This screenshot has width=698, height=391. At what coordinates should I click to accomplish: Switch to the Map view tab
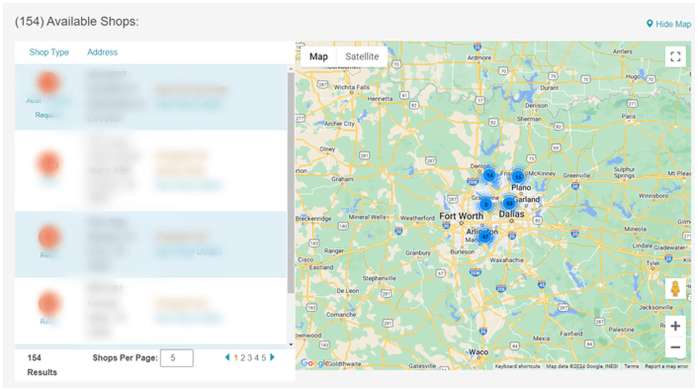[x=318, y=57]
